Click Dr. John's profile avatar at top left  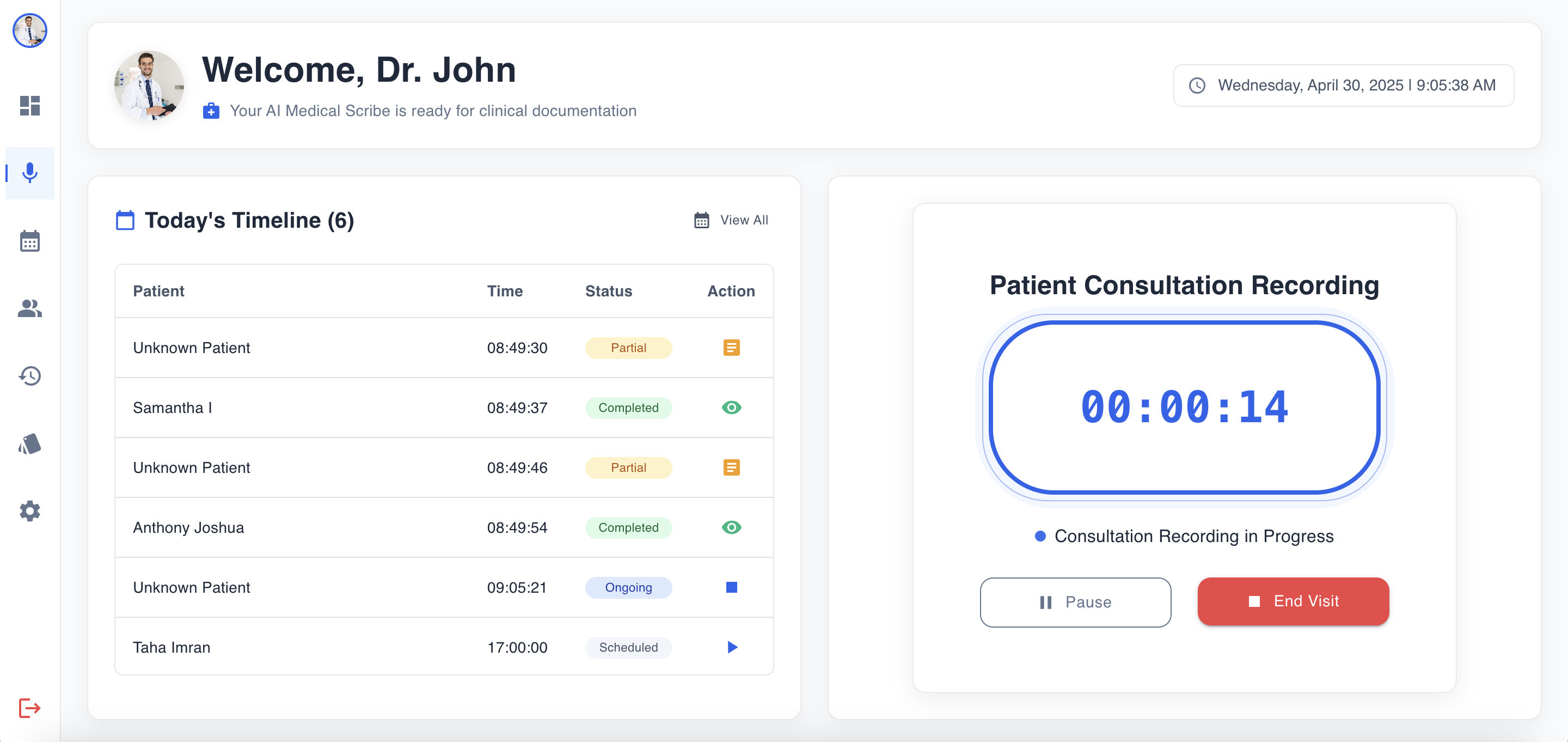click(30, 31)
